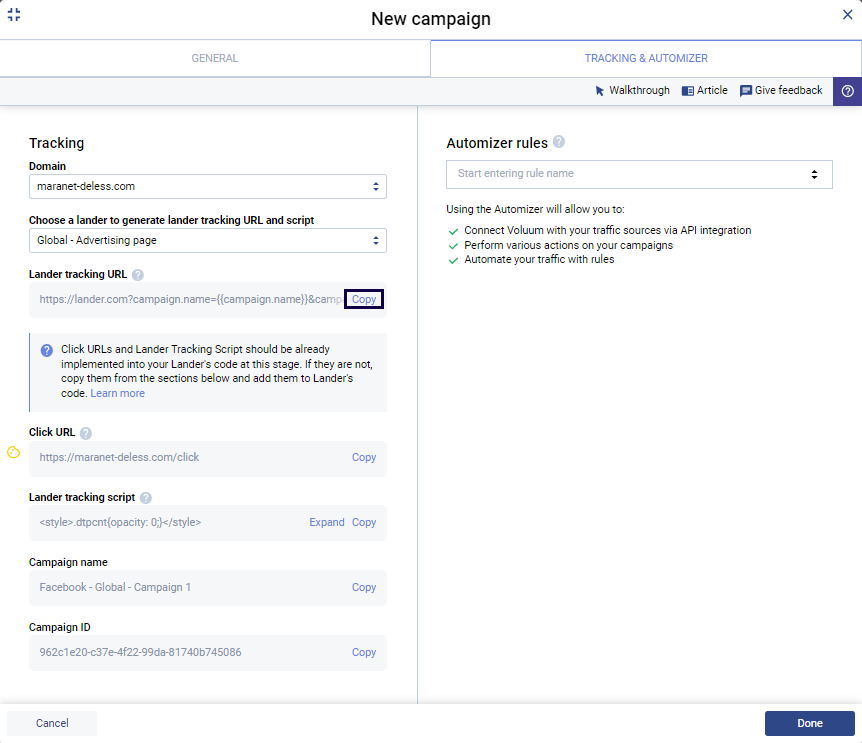Open the Domain dropdown
The height and width of the screenshot is (743, 862).
click(208, 186)
